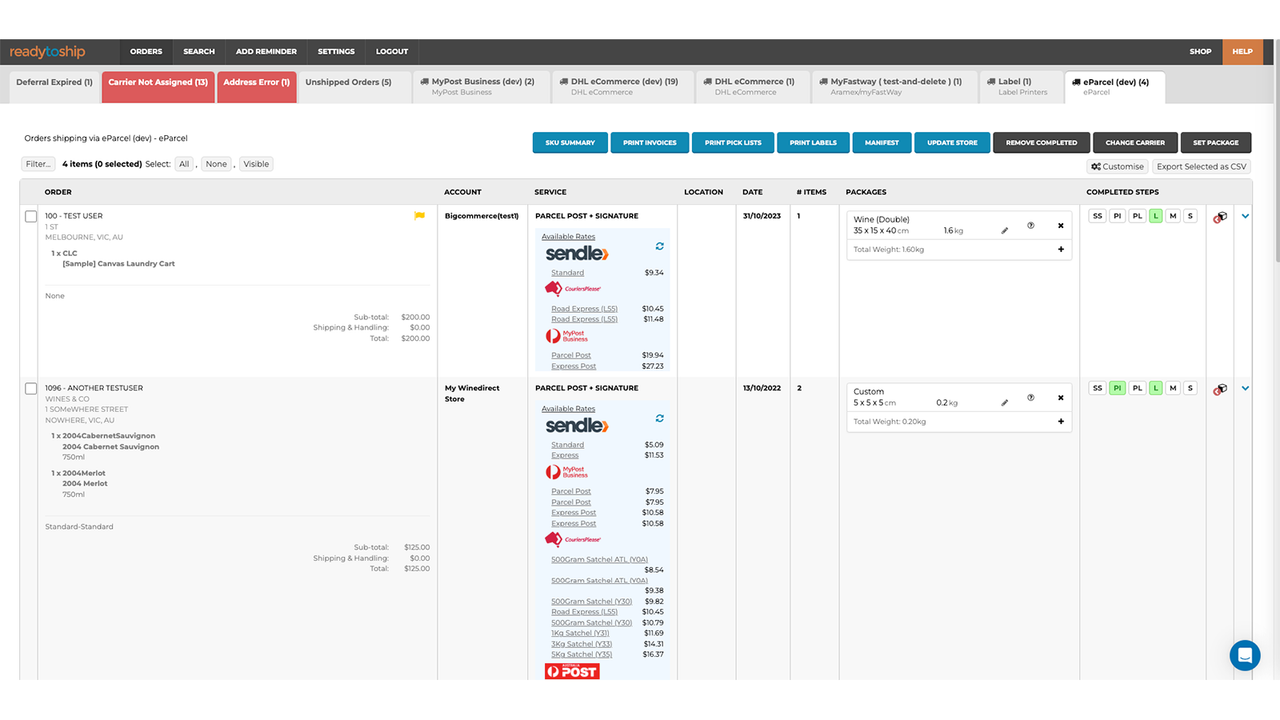Screen dimensions: 1280x720
Task: Refresh Sendle available rates for order 100
Action: pos(658,246)
